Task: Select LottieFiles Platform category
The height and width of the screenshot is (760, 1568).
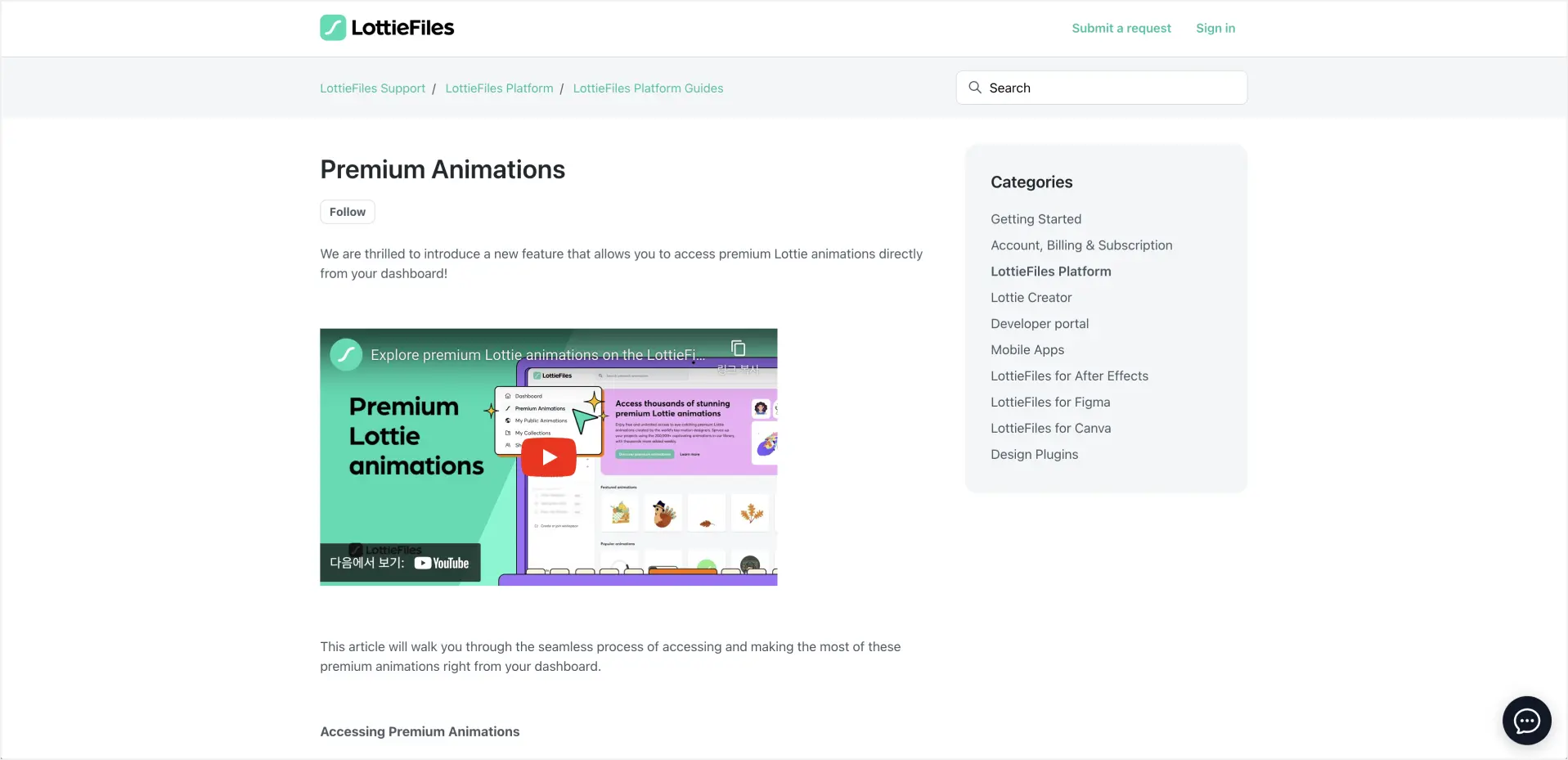Action: (x=1050, y=272)
